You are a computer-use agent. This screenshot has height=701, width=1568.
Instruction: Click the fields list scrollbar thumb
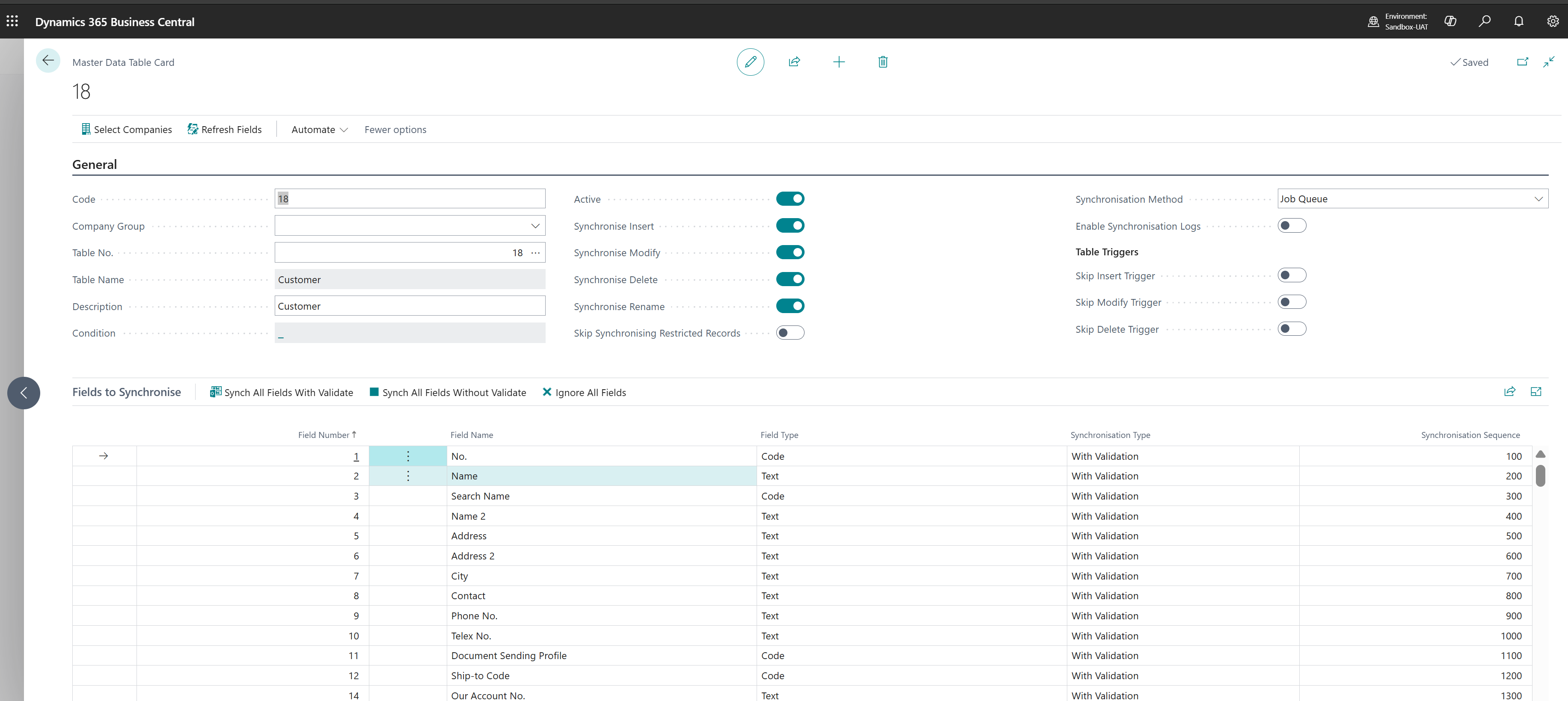pos(1540,475)
